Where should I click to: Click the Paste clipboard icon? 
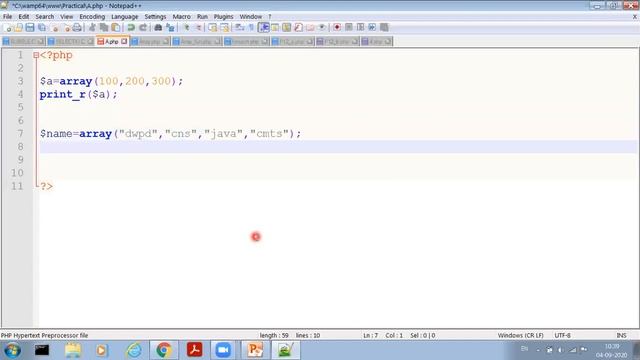click(x=116, y=27)
